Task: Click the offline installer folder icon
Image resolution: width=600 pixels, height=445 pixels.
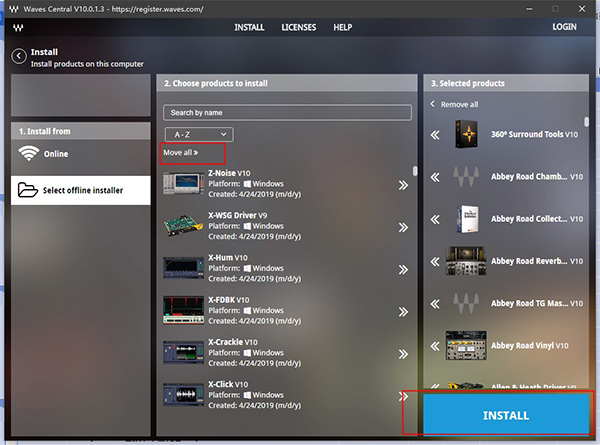Action: tap(28, 190)
